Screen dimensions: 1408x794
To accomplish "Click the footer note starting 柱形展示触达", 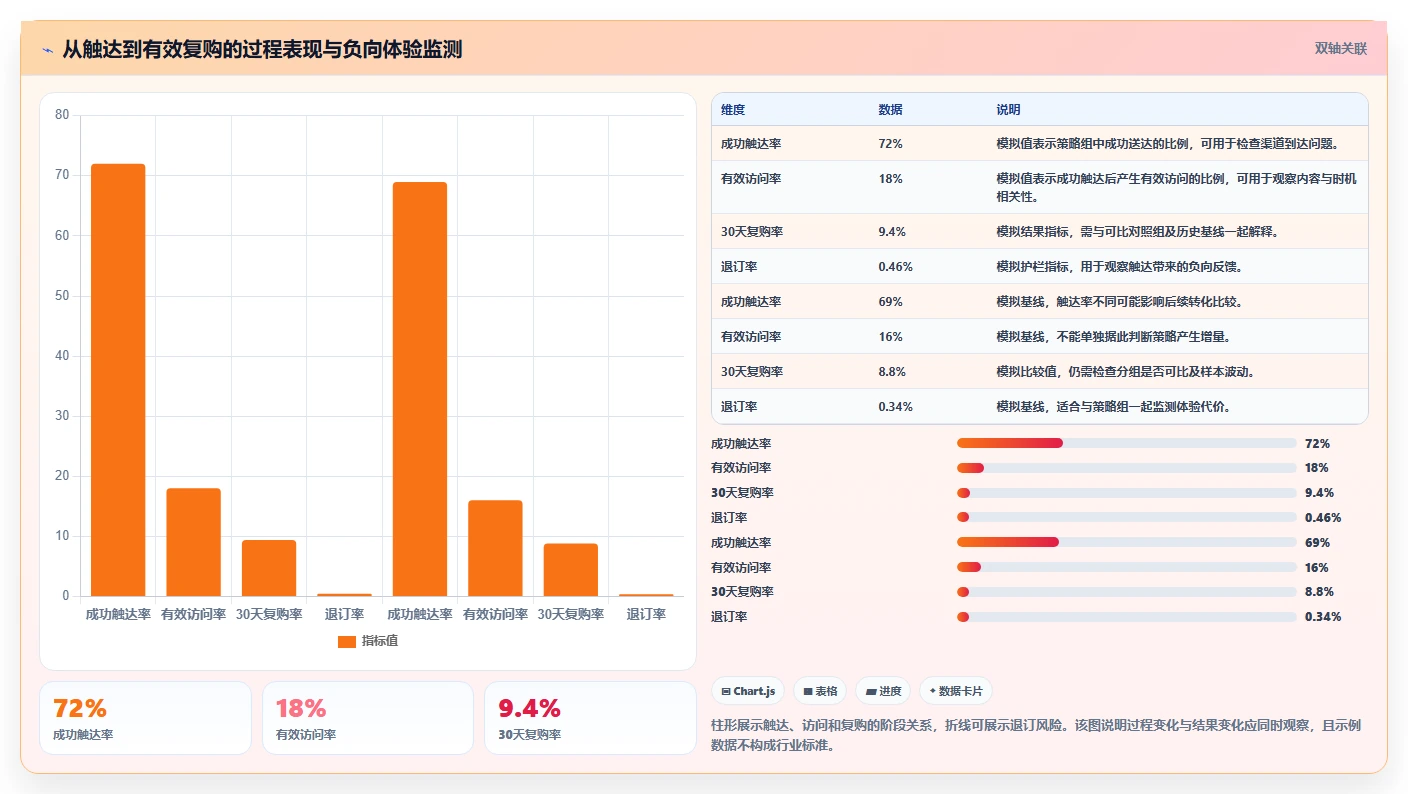I will click(x=1035, y=735).
